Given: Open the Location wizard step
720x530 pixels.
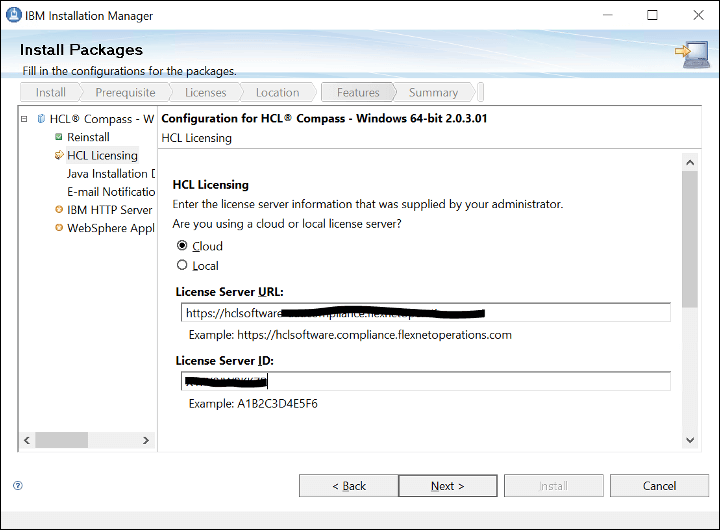Looking at the screenshot, I should pyautogui.click(x=277, y=92).
